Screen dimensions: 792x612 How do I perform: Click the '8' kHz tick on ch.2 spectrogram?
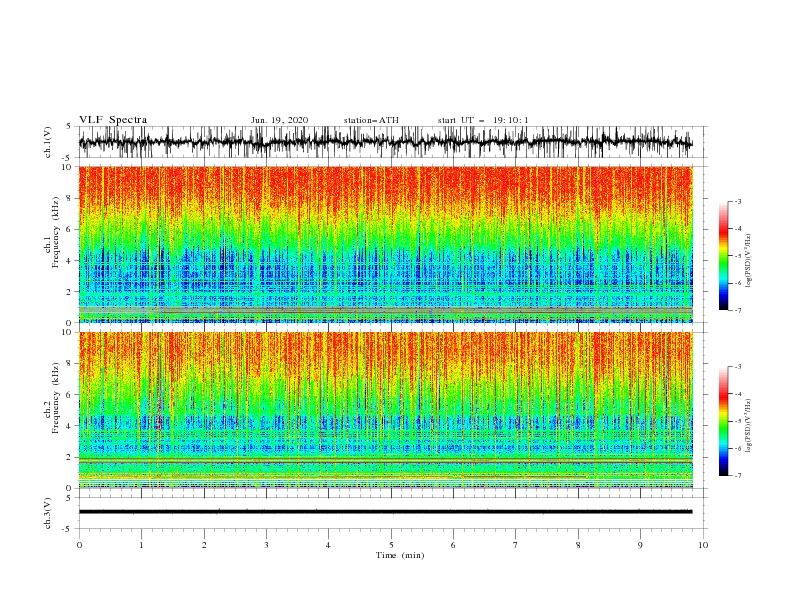(x=70, y=364)
